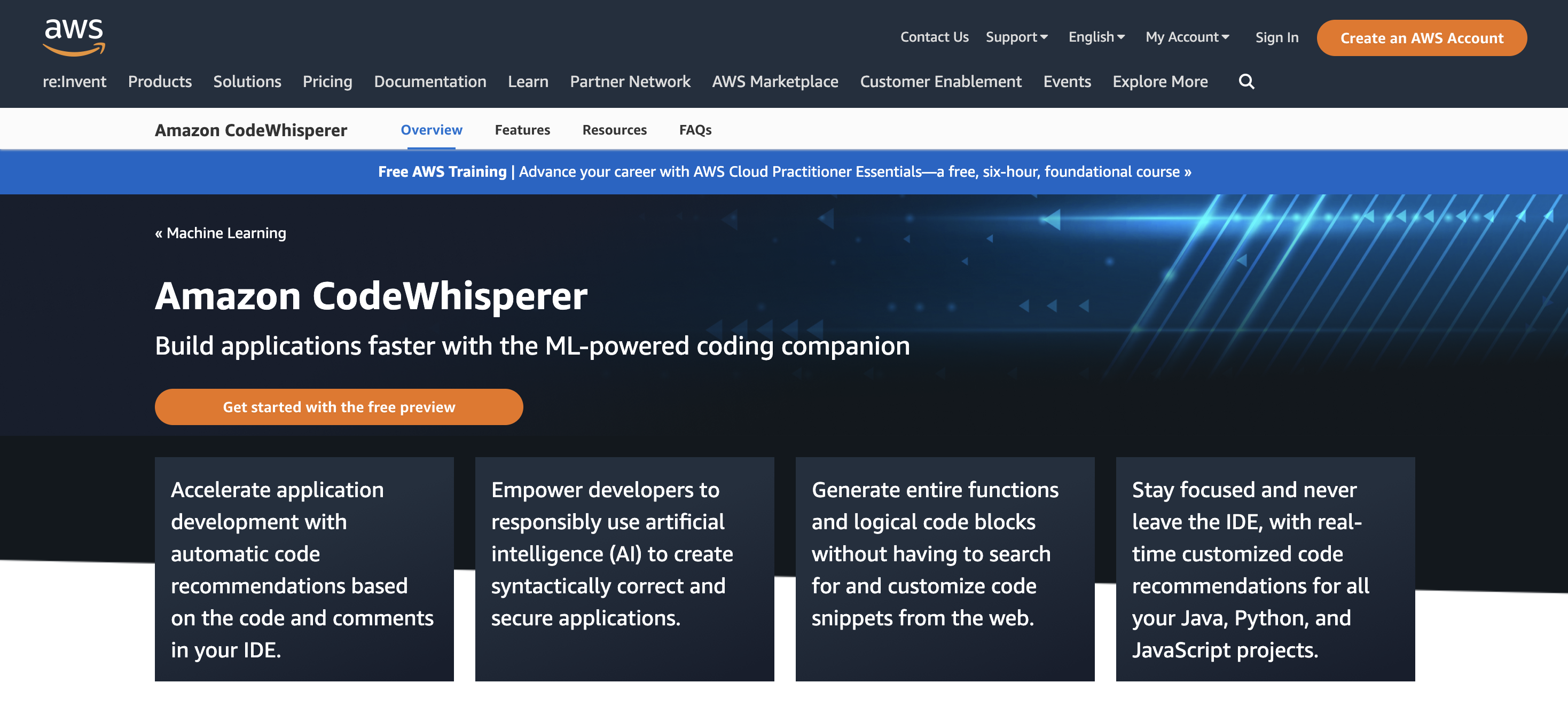Click the Create an AWS Account button
This screenshot has height=722, width=1568.
pyautogui.click(x=1421, y=37)
